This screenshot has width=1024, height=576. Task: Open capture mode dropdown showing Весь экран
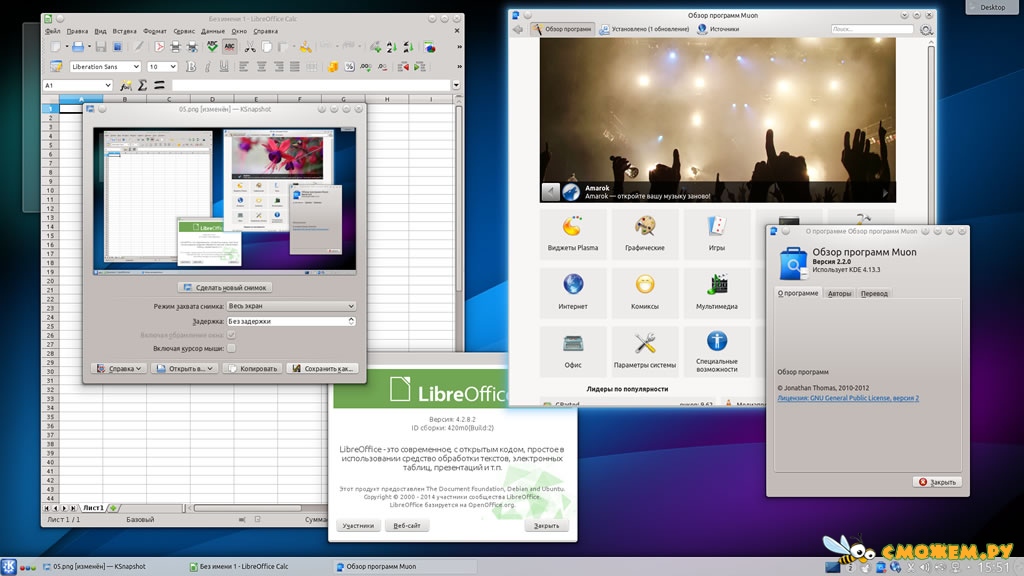click(291, 306)
